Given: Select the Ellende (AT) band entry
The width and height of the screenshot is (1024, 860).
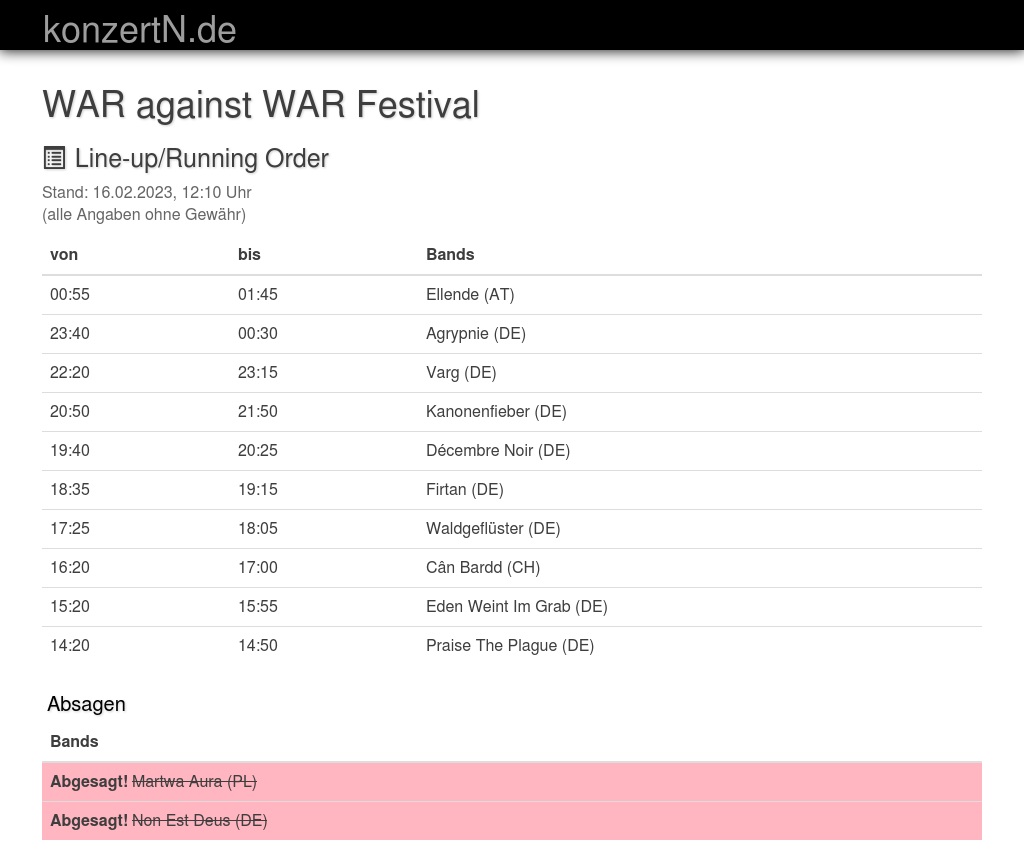Looking at the screenshot, I should click(469, 294).
